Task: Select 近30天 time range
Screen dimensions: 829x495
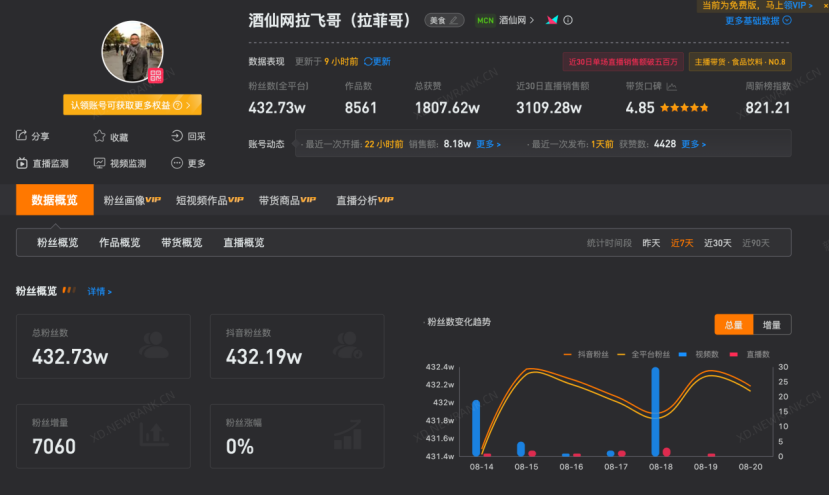Action: (717, 243)
